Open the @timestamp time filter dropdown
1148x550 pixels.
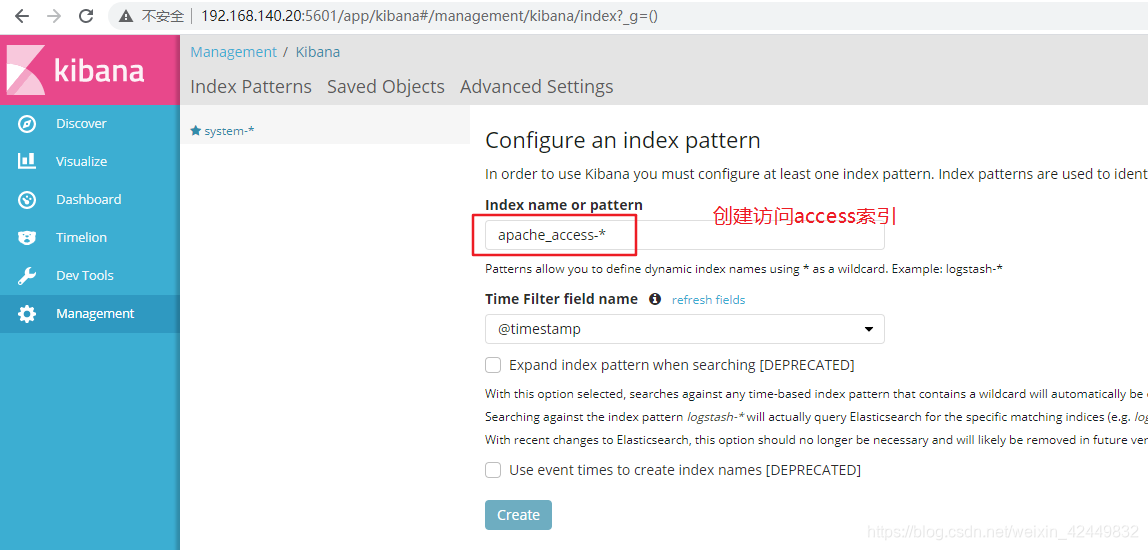tap(685, 329)
